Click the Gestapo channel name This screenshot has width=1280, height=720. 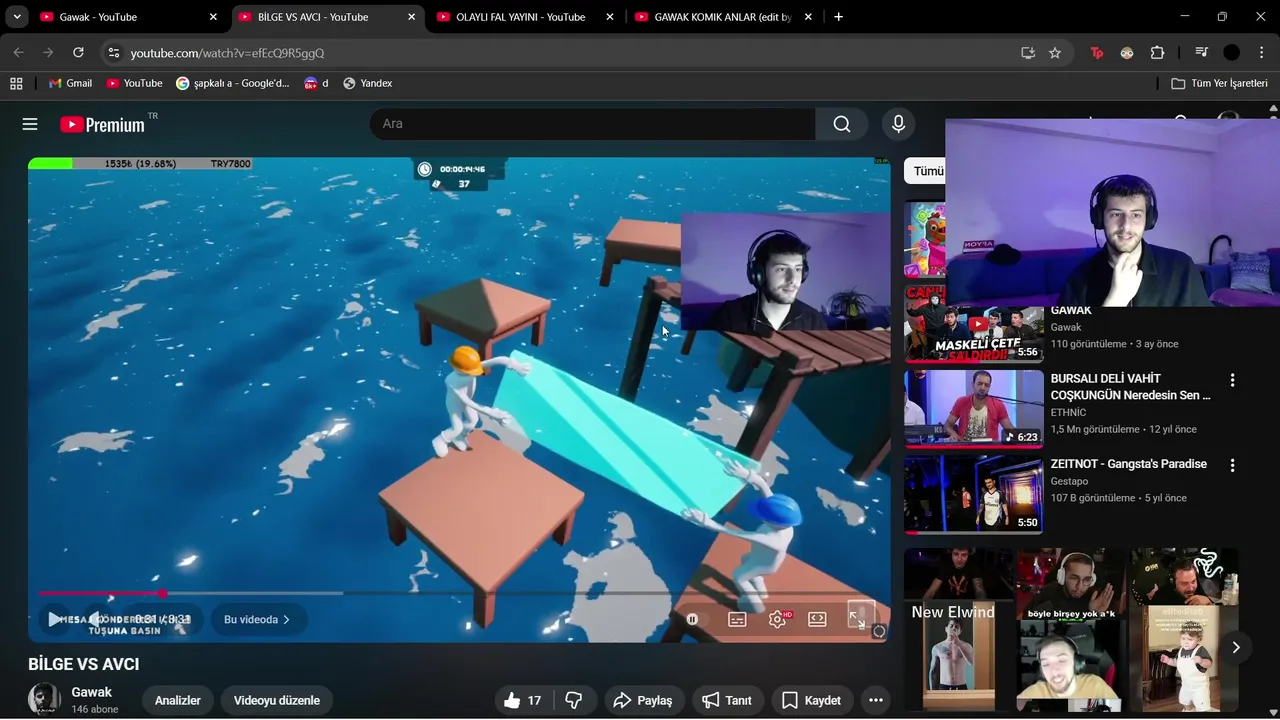tap(1069, 481)
